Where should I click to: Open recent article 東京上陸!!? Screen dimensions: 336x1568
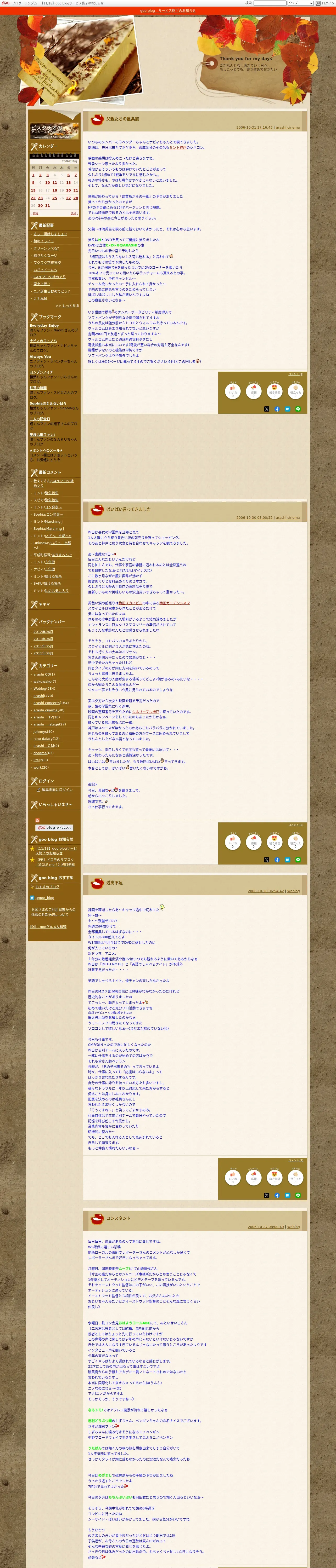click(41, 284)
